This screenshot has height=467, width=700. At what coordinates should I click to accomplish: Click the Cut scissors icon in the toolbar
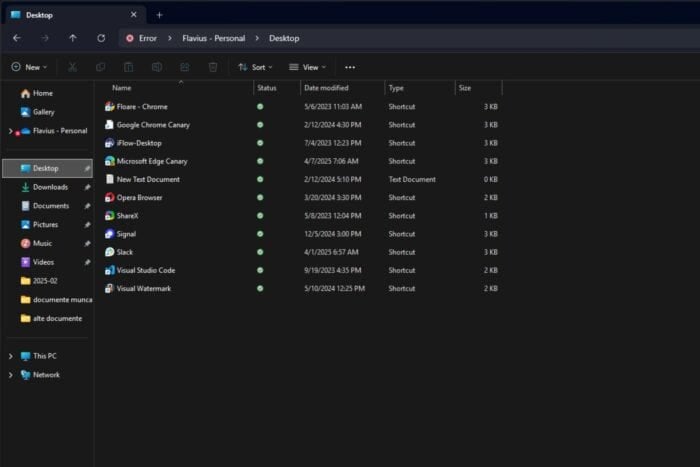tap(72, 67)
